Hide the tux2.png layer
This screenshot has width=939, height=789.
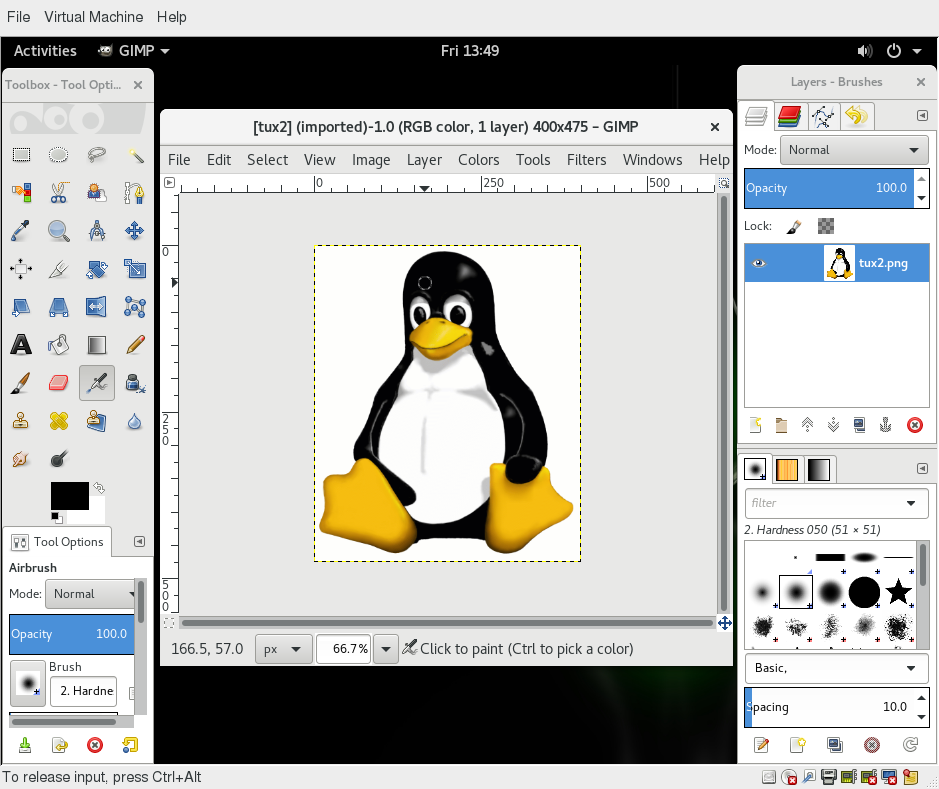point(759,263)
